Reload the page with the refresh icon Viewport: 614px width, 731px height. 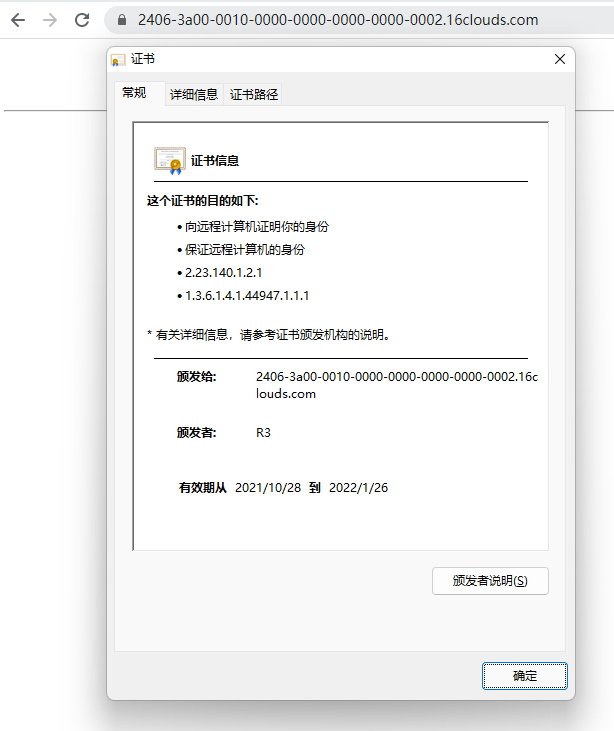point(82,20)
